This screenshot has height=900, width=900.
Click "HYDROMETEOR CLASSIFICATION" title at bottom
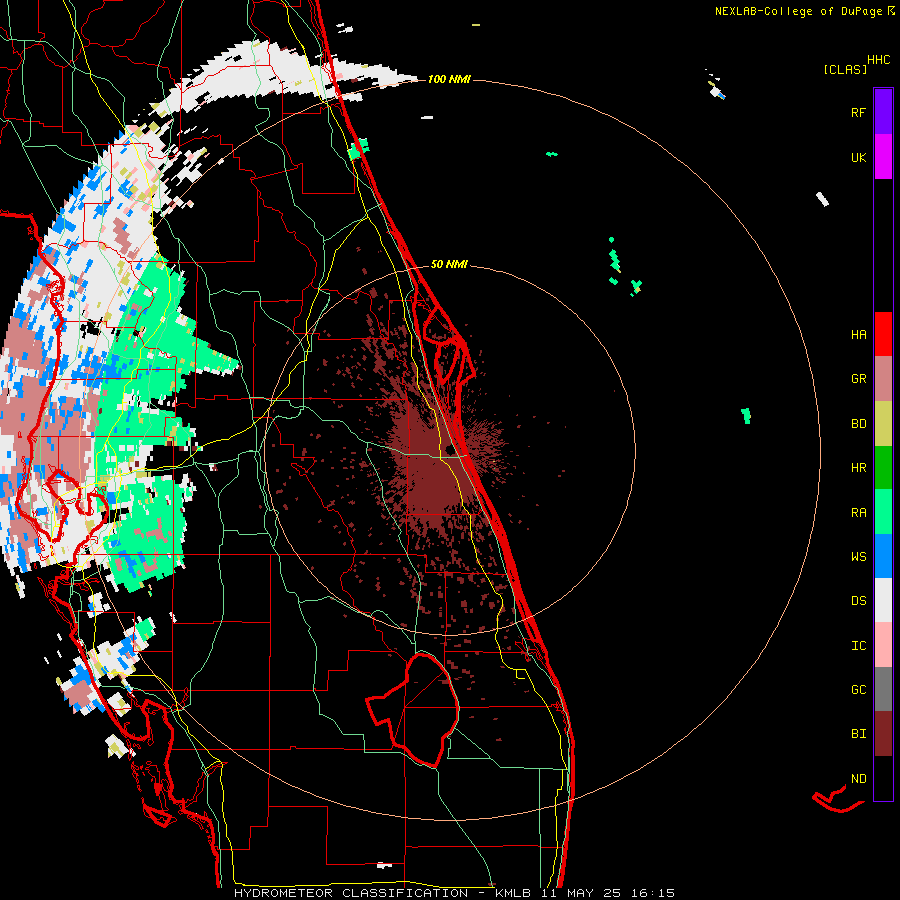(351, 893)
